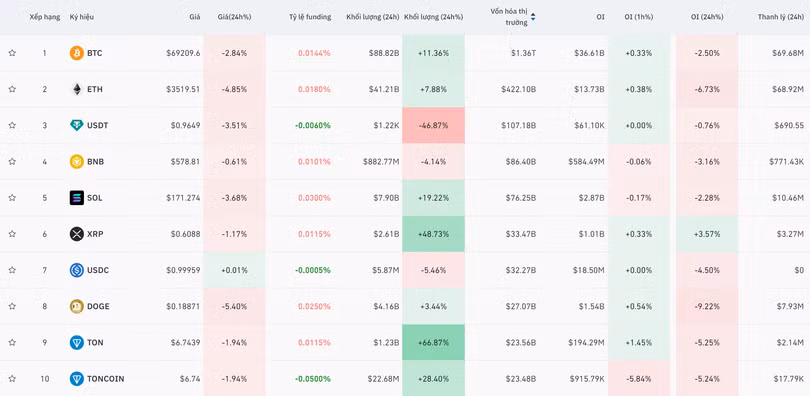Click the Ethereum ETH coin icon

[x=76, y=89]
